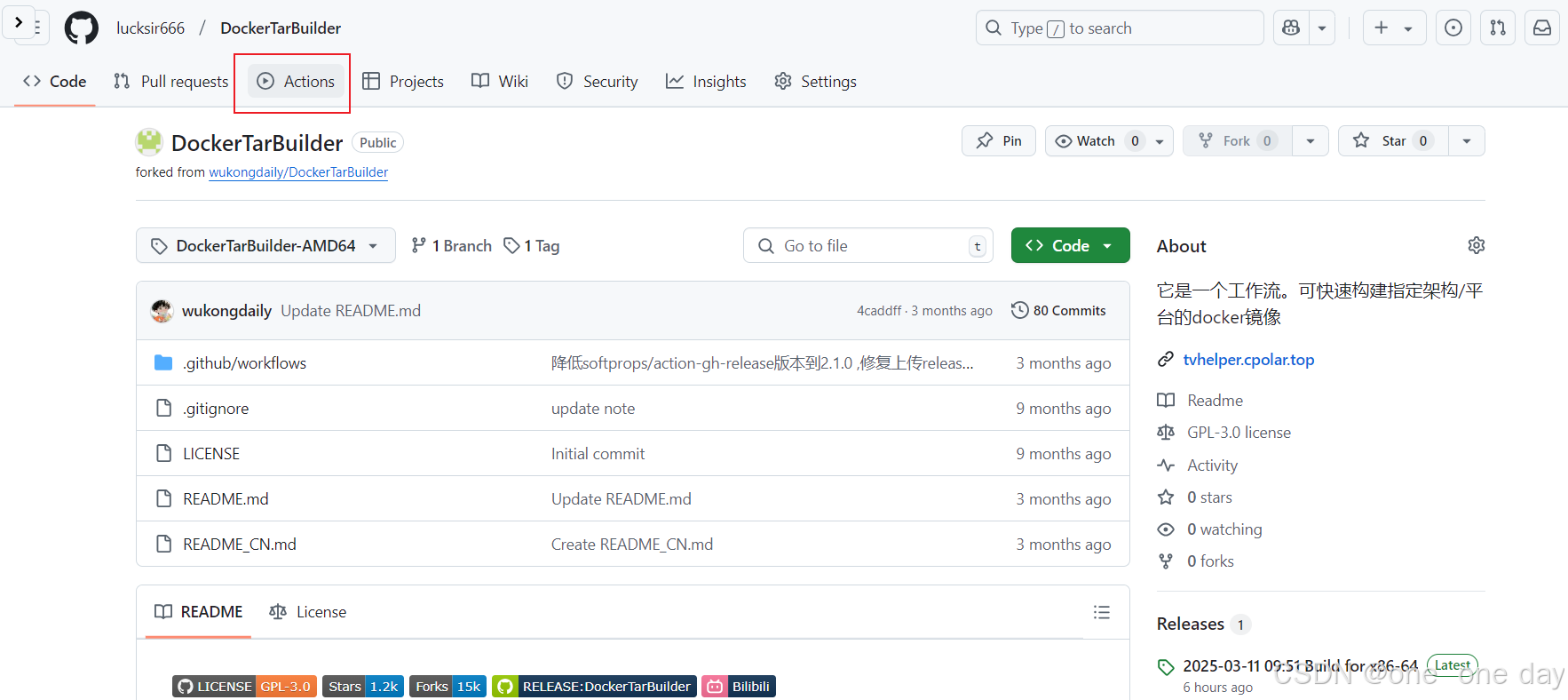
Task: Switch to the Code tab
Action: pos(55,81)
